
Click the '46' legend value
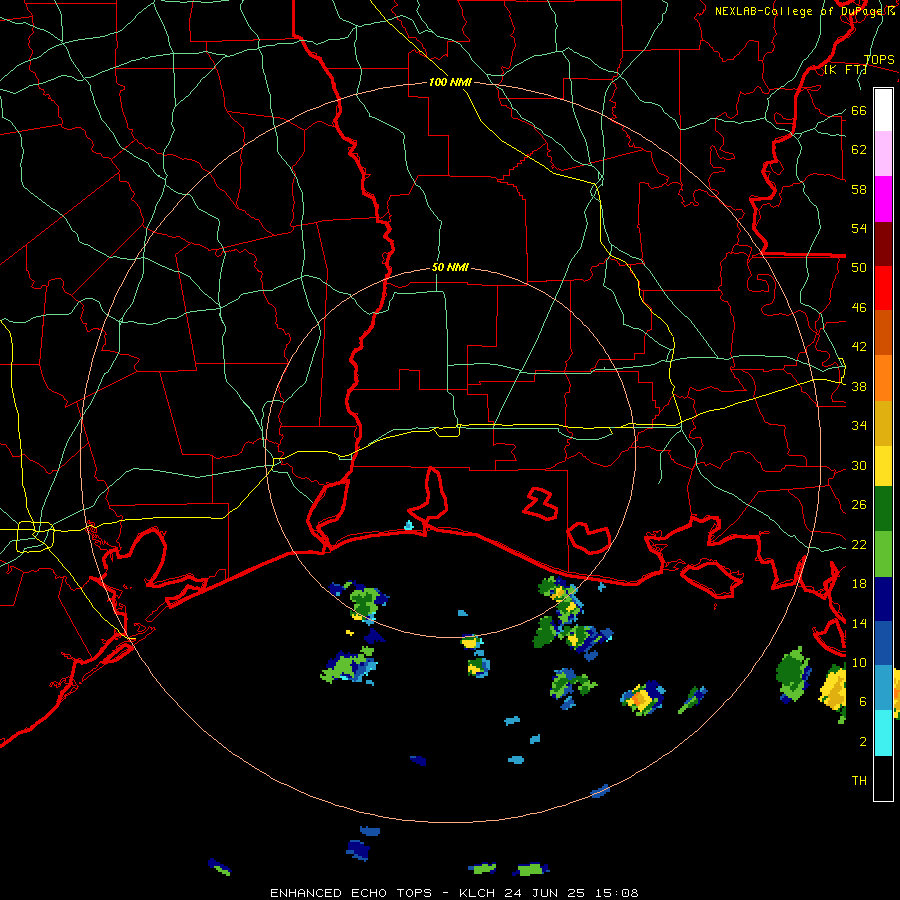click(x=859, y=308)
